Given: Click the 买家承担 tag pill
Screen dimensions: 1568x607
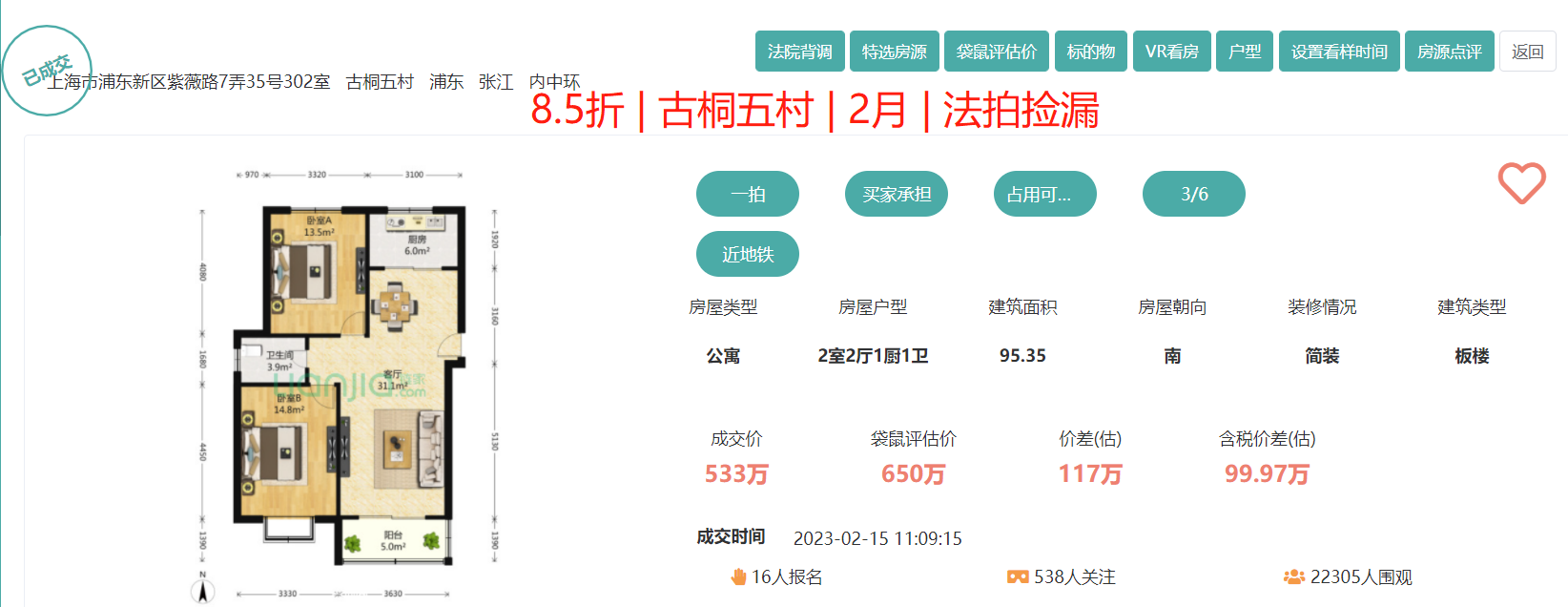Looking at the screenshot, I should (x=896, y=194).
